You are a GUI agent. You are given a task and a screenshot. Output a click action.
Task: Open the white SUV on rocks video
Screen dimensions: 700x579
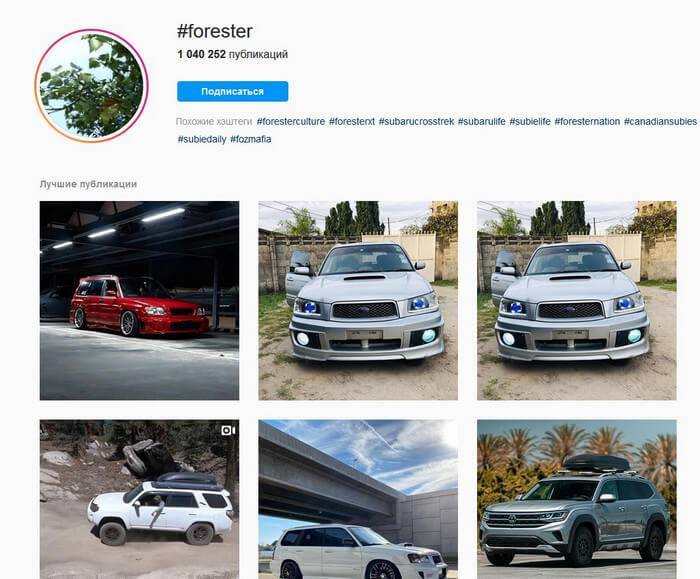(139, 499)
